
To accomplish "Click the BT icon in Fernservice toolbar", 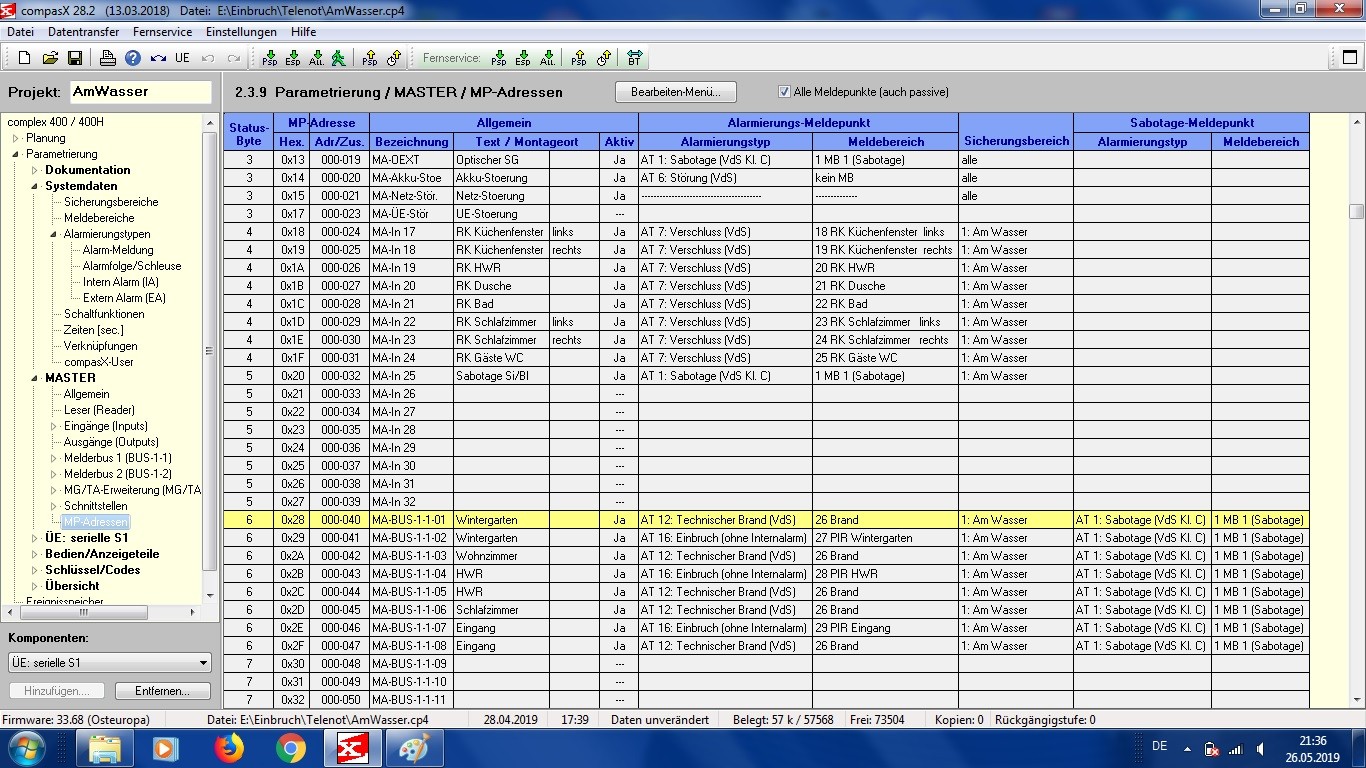I will pyautogui.click(x=634, y=58).
